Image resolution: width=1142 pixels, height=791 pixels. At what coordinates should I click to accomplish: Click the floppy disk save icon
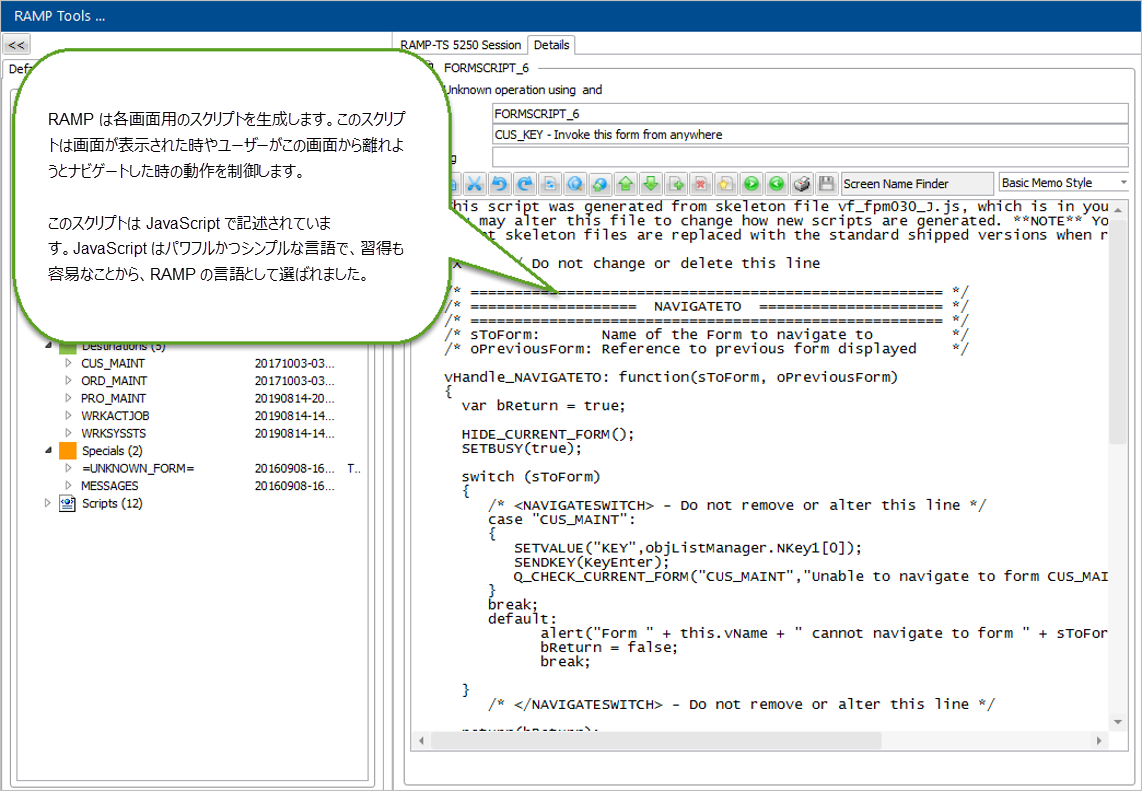(x=826, y=184)
